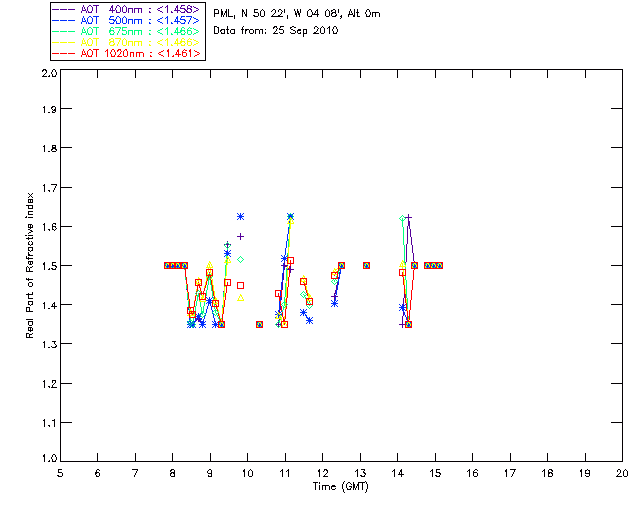Click the 'Real Part of Refractive index' axis title
Image resolution: width=640 pixels, height=512 pixels.
click(x=29, y=266)
